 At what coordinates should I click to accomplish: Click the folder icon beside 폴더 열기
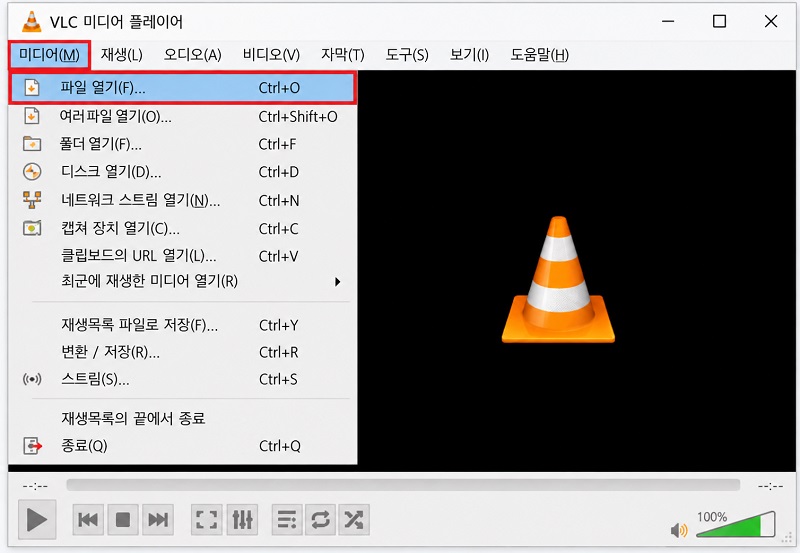click(32, 144)
